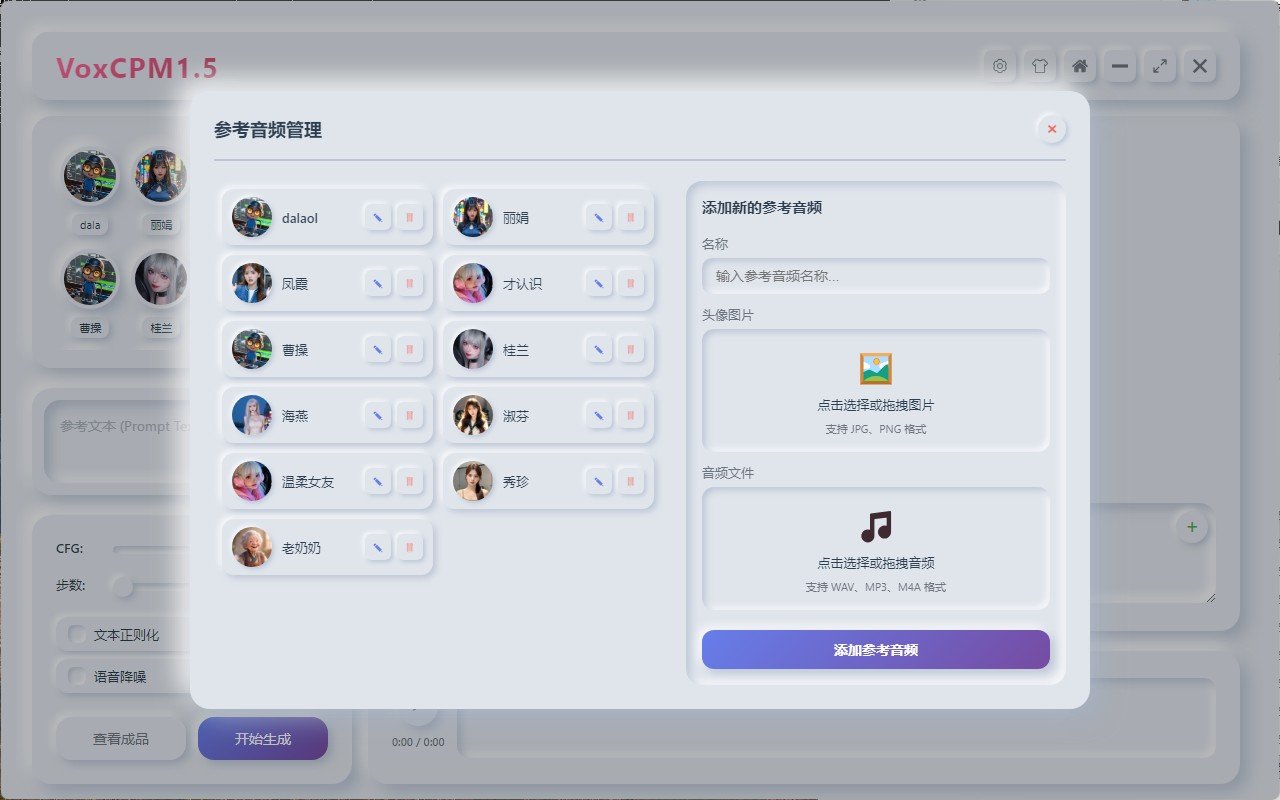This screenshot has height=800, width=1280.
Task: Click the 曹操 avatar in the list
Action: tap(252, 350)
